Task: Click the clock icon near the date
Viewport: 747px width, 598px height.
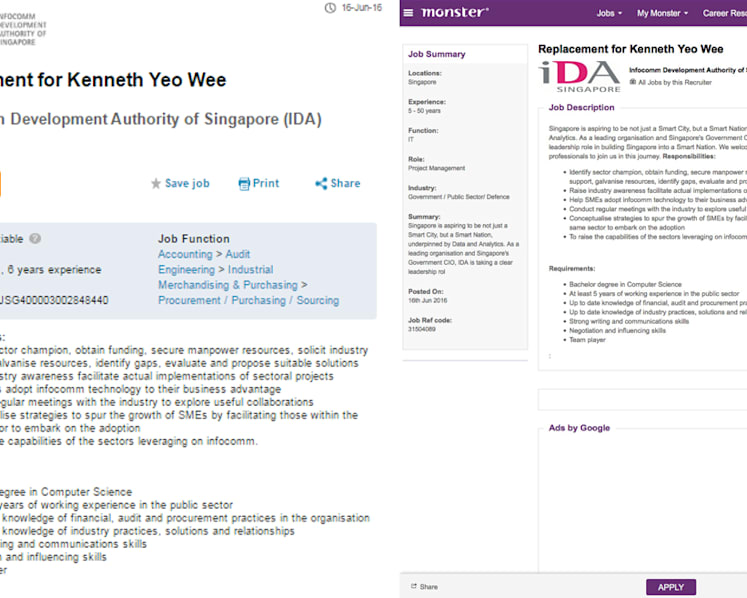Action: click(x=330, y=8)
